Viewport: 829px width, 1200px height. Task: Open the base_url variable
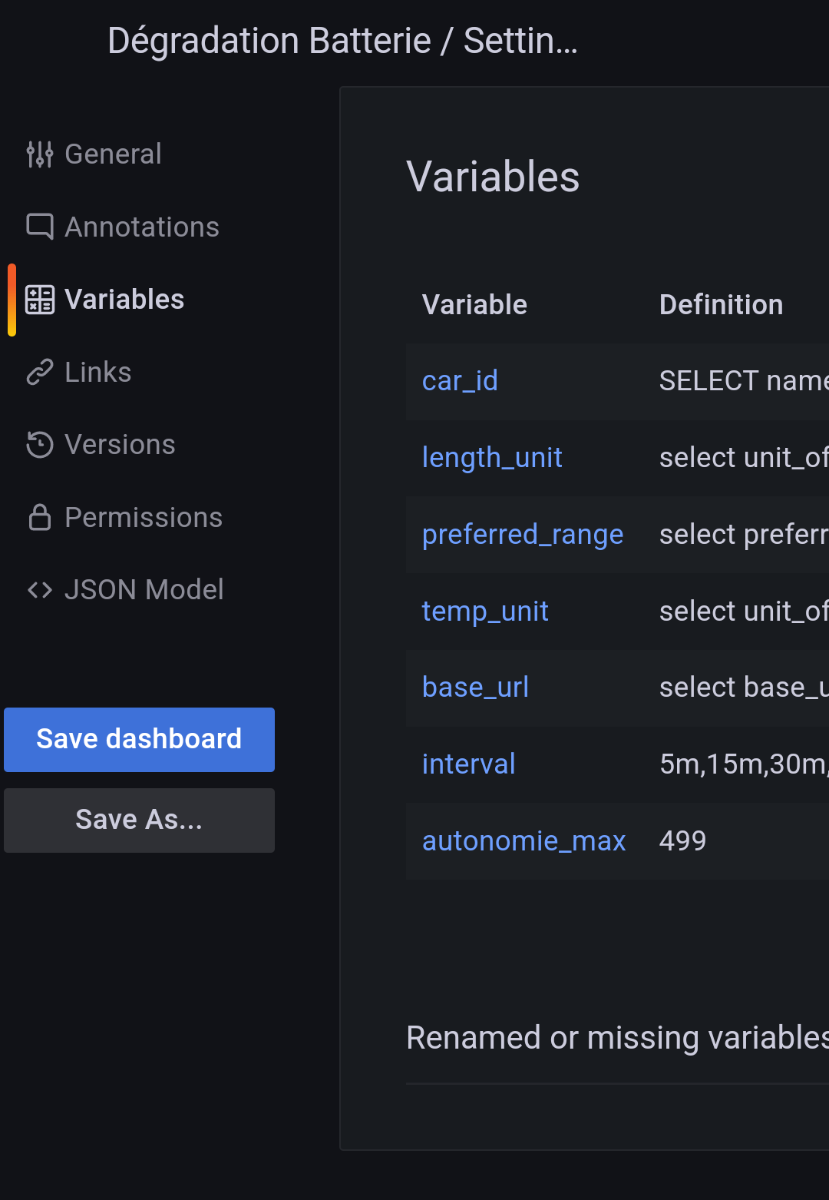[475, 687]
